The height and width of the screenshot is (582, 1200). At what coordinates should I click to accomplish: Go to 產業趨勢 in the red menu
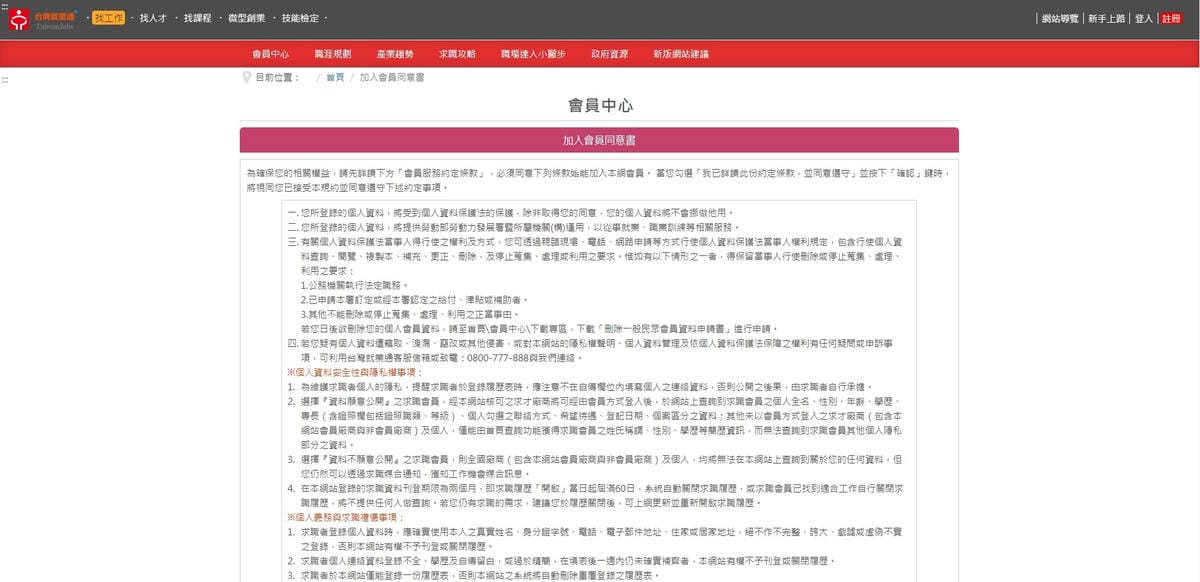(395, 54)
